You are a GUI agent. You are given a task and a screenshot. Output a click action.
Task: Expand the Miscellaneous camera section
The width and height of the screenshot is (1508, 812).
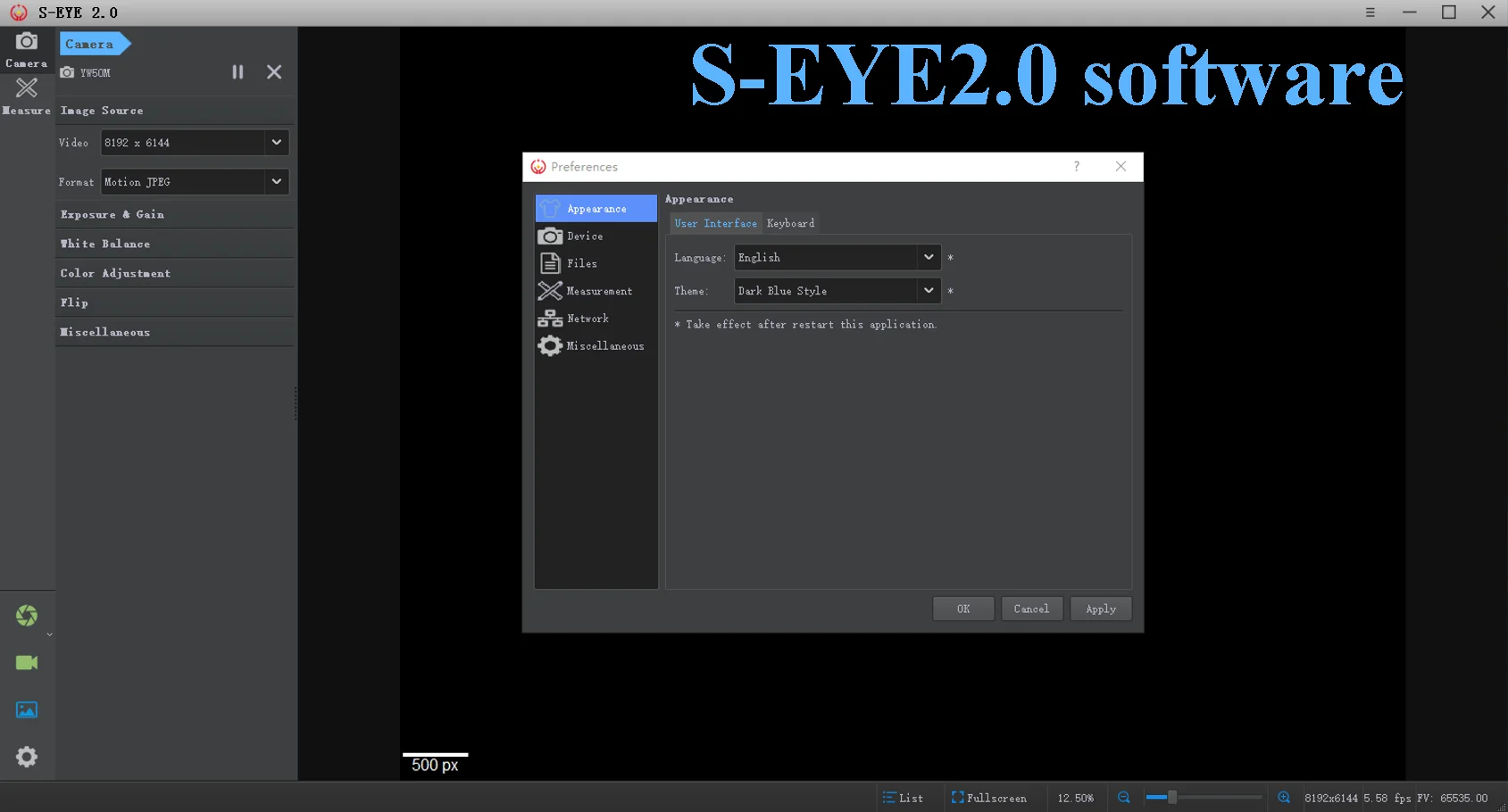[x=175, y=332]
